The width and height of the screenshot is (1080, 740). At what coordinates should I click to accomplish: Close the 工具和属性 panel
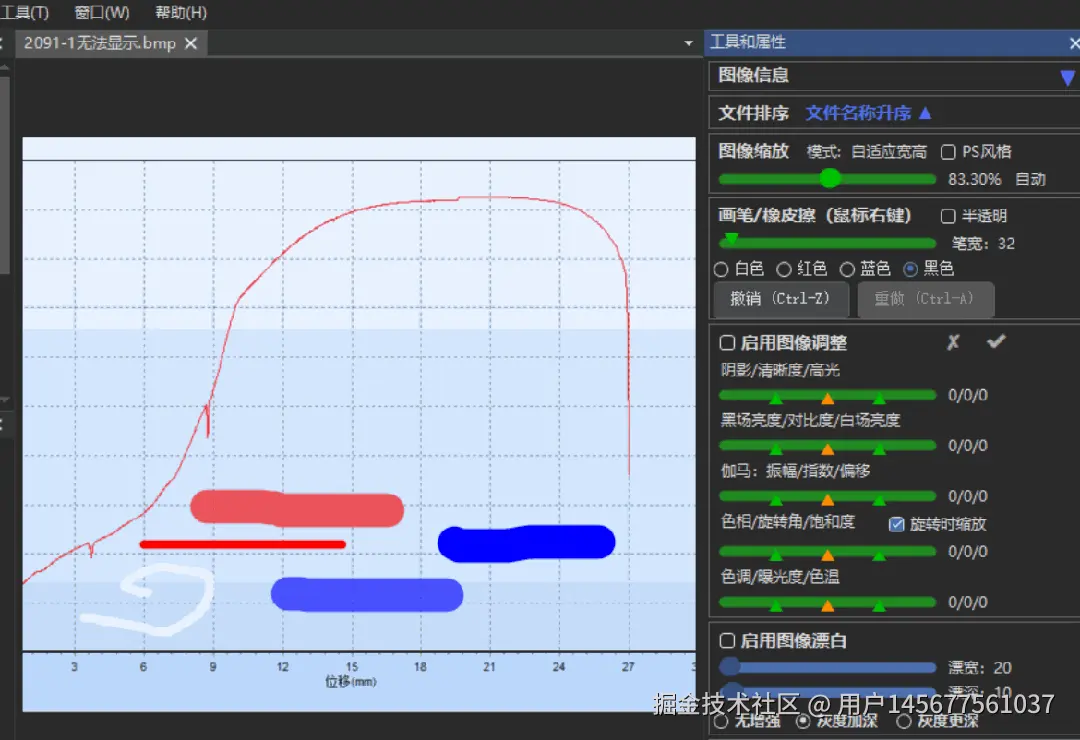[x=1074, y=43]
